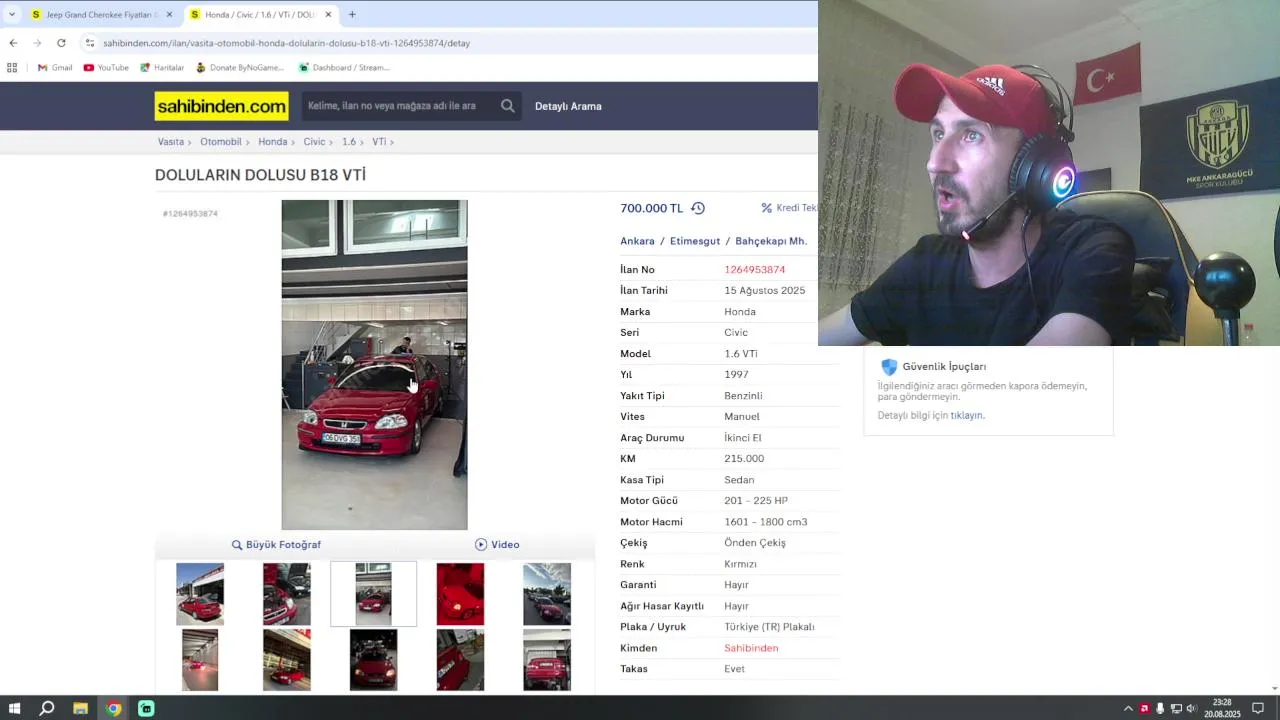Open the Gmail bookmark

(x=55, y=68)
